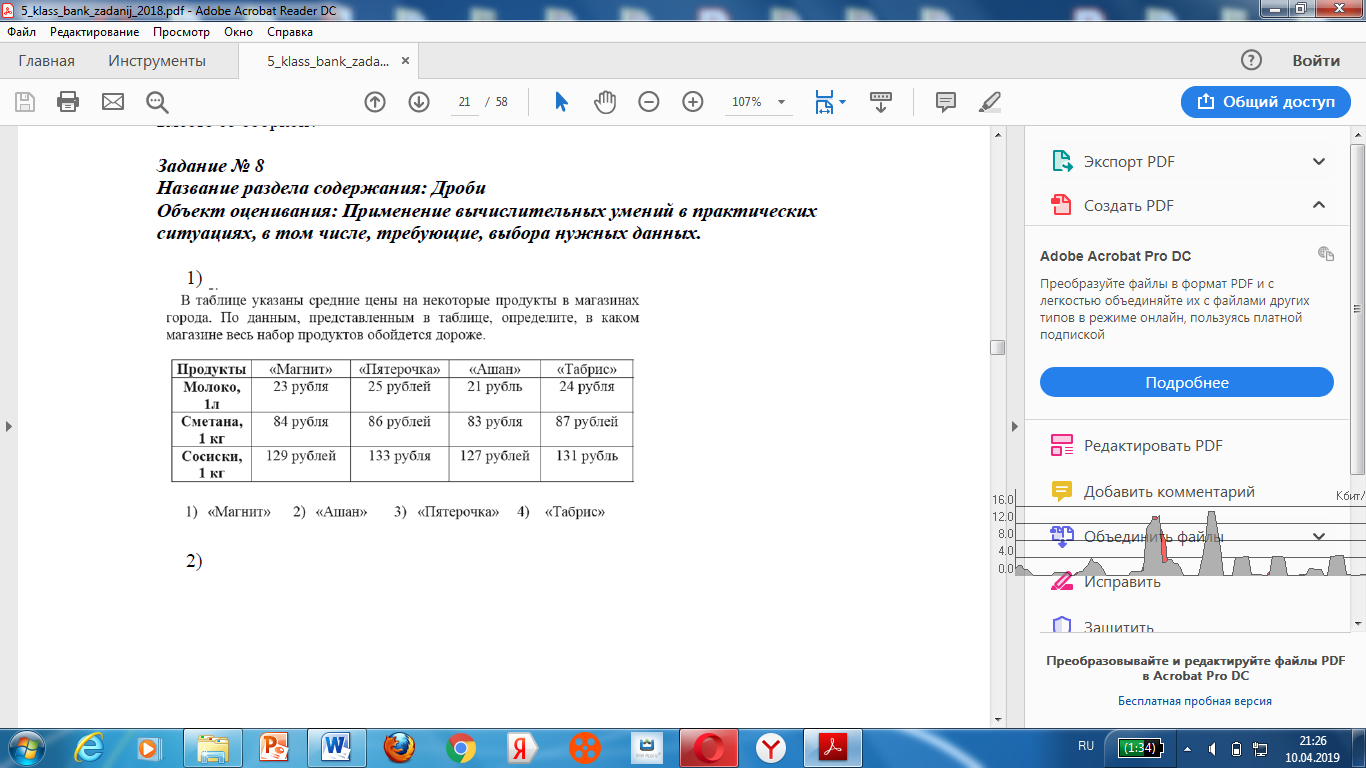Open PowerPoint from taskbar

click(x=274, y=748)
